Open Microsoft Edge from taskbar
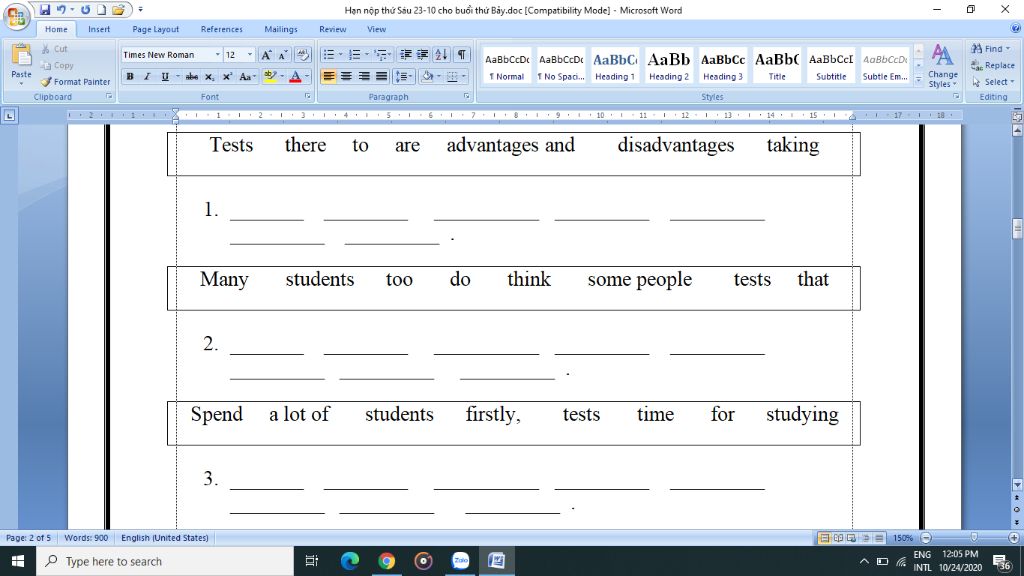This screenshot has width=1024, height=576. coord(350,561)
